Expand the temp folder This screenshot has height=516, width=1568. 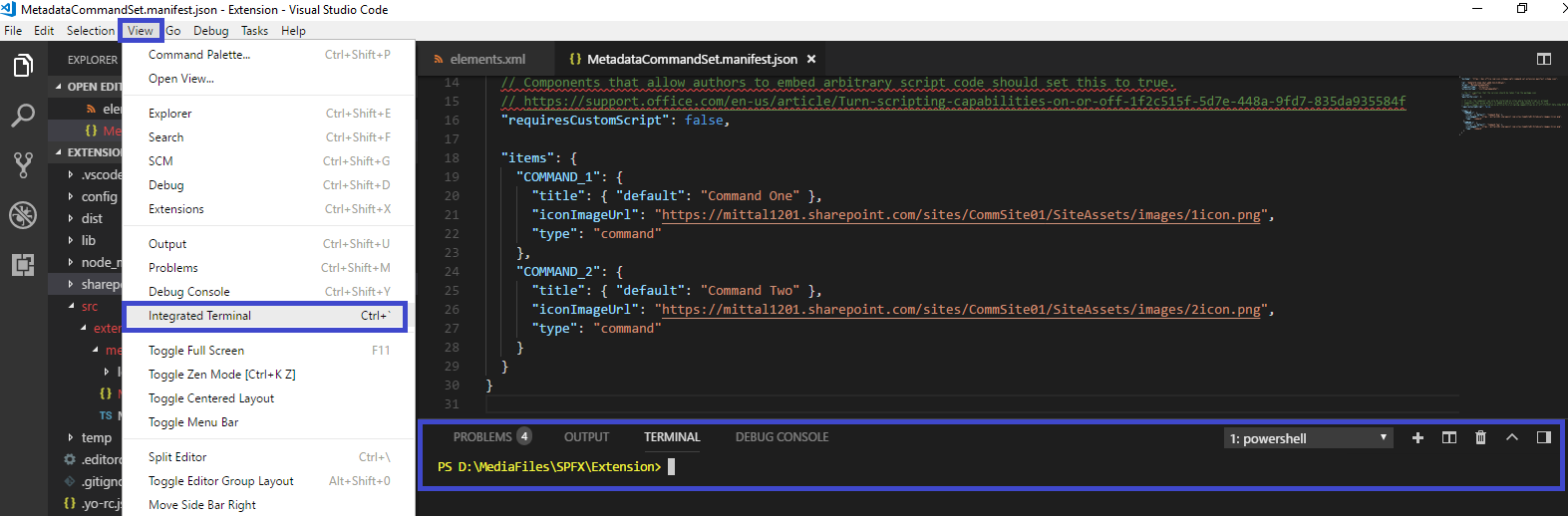[70, 437]
